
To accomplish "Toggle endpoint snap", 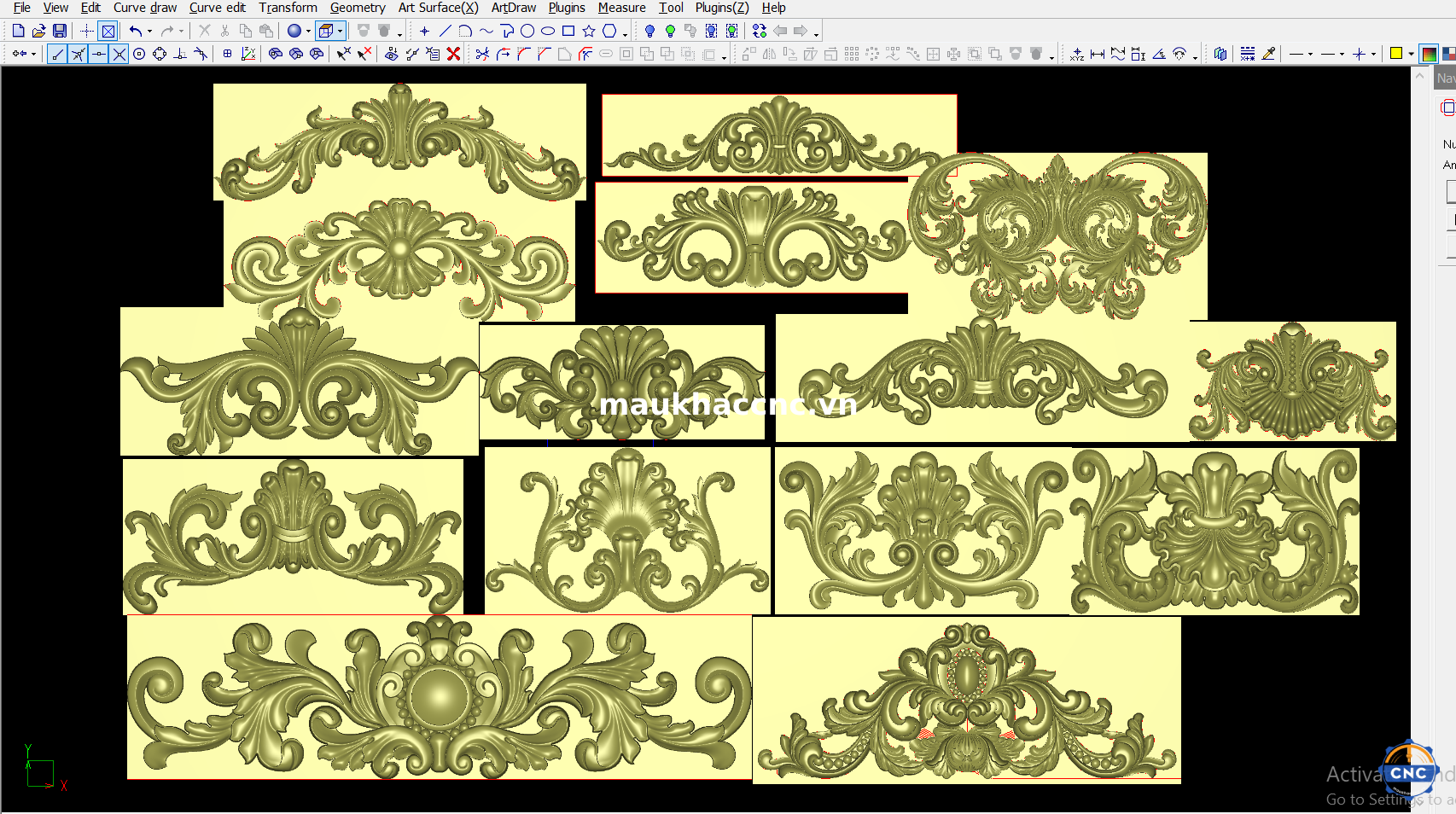I will click(57, 54).
